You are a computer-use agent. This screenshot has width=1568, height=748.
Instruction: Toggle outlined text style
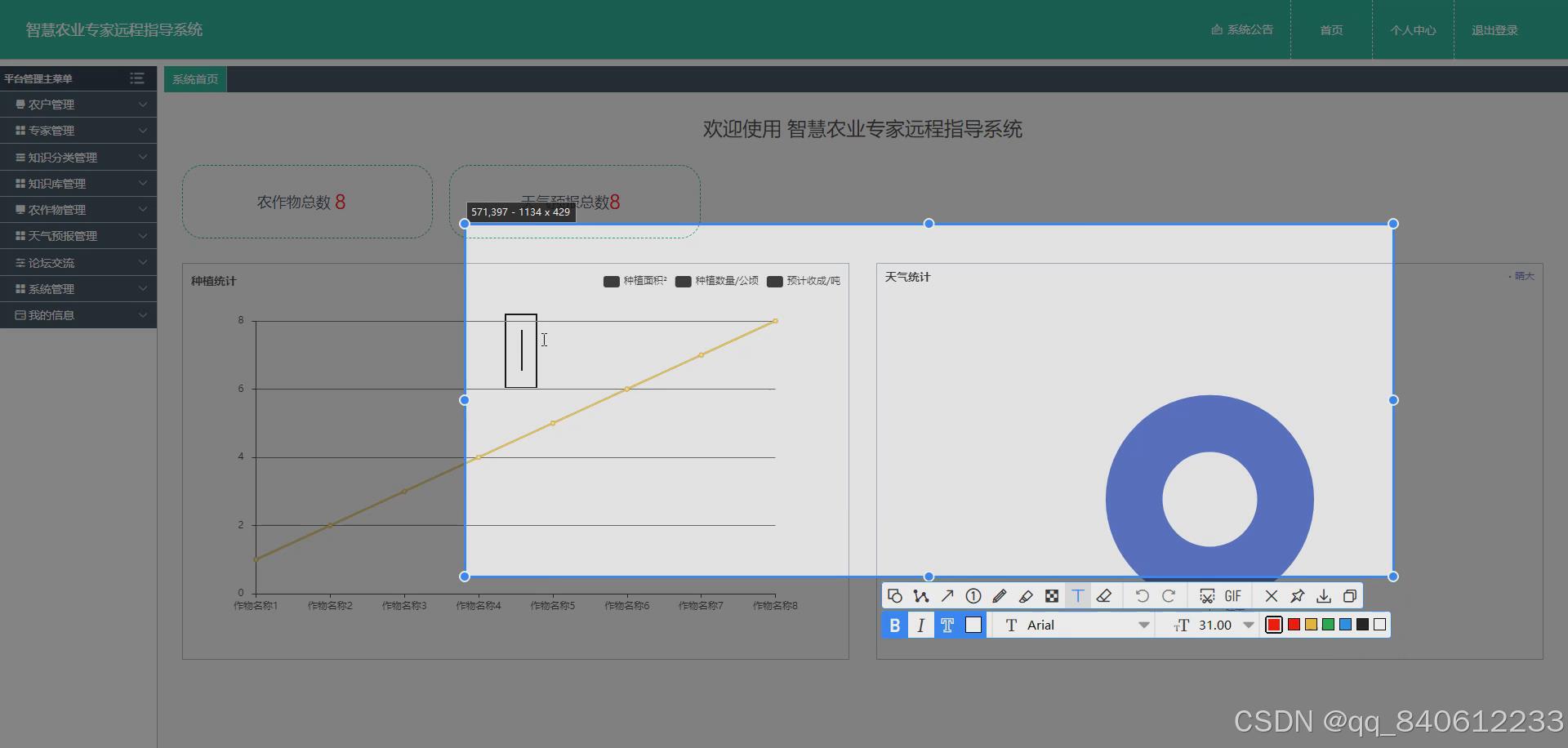(947, 625)
